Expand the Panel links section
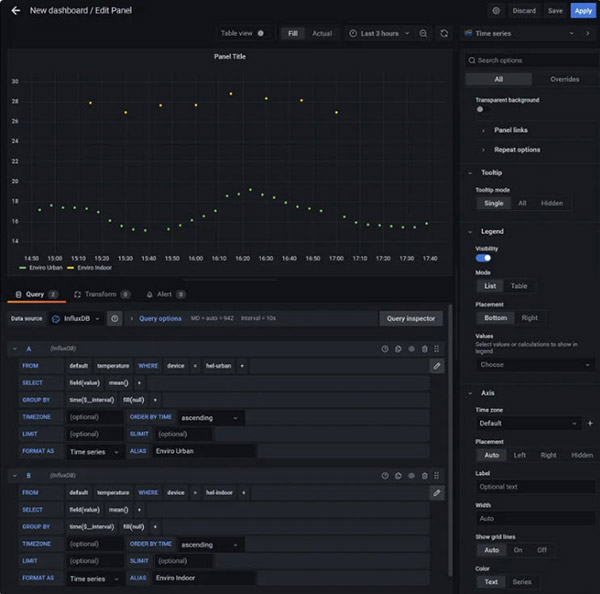 point(510,130)
